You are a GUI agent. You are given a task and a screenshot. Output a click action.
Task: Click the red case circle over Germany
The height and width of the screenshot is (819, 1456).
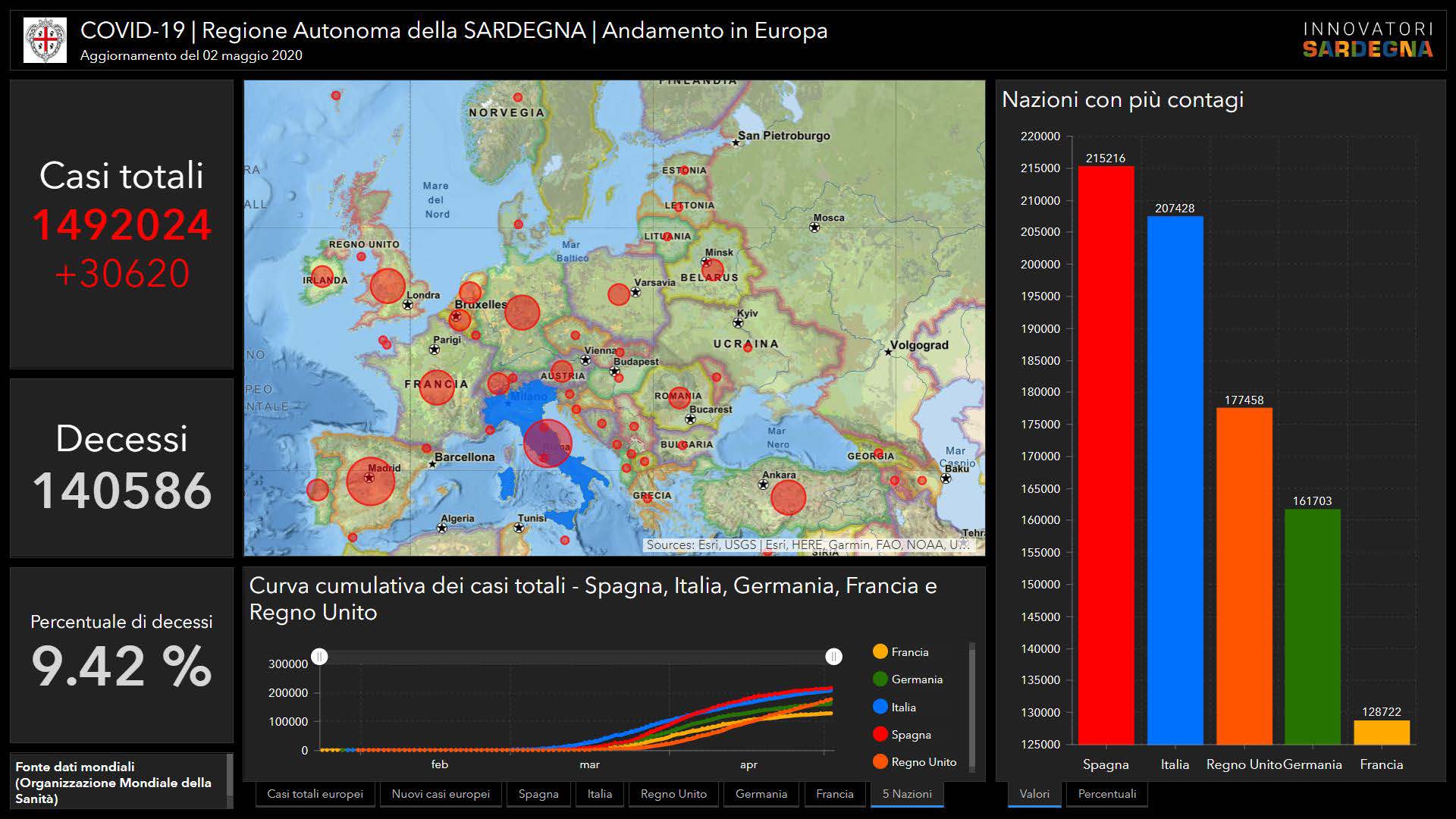(x=522, y=312)
